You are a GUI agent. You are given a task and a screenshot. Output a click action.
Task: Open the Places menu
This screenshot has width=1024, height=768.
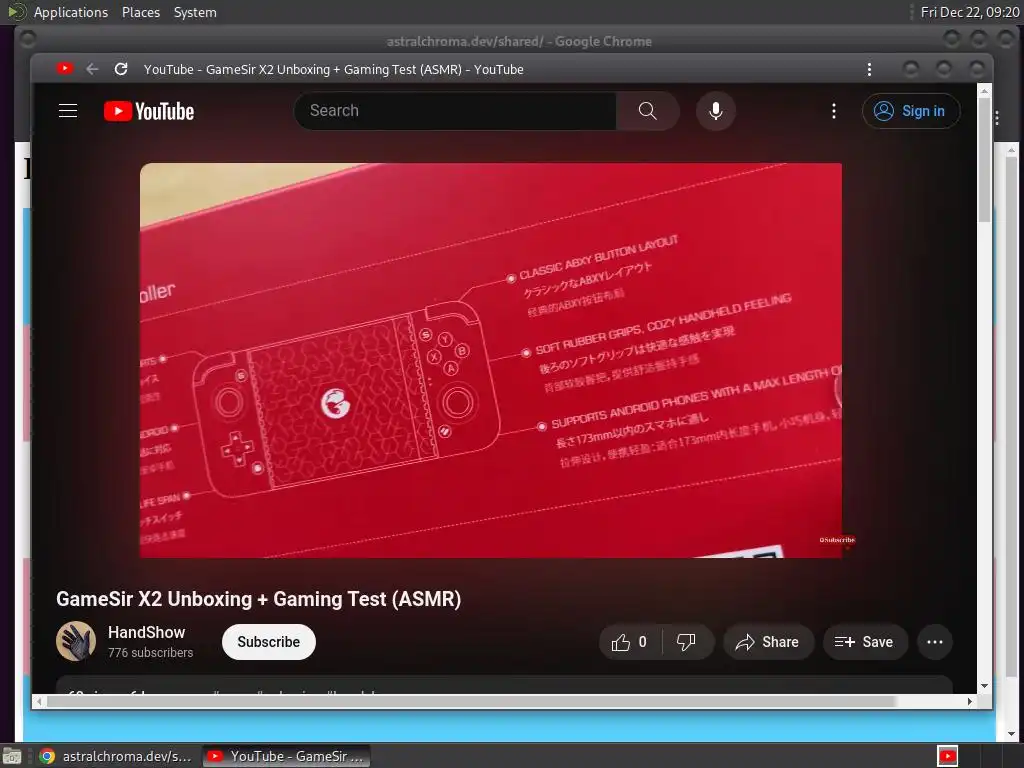click(140, 12)
